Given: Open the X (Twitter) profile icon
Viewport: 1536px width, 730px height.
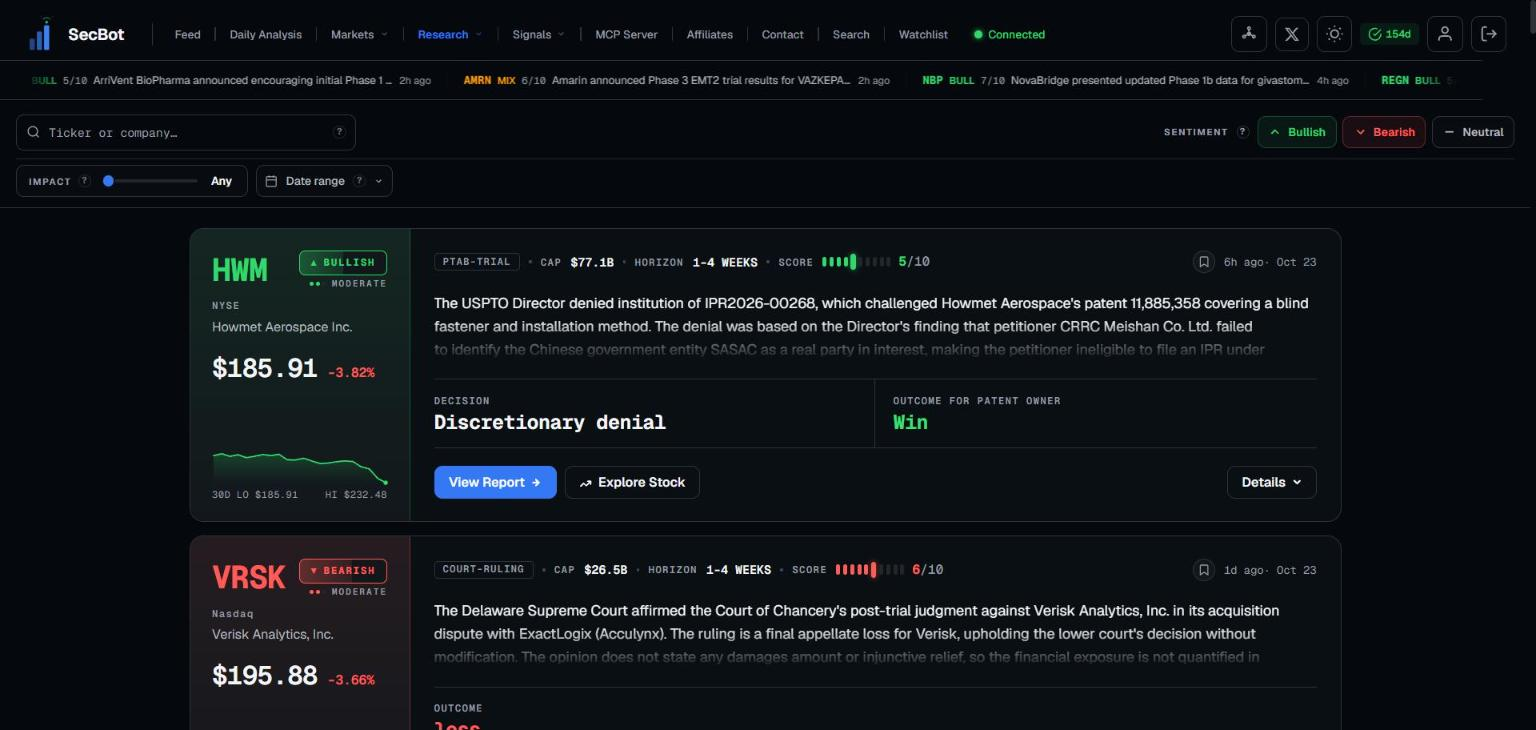Looking at the screenshot, I should [x=1291, y=34].
